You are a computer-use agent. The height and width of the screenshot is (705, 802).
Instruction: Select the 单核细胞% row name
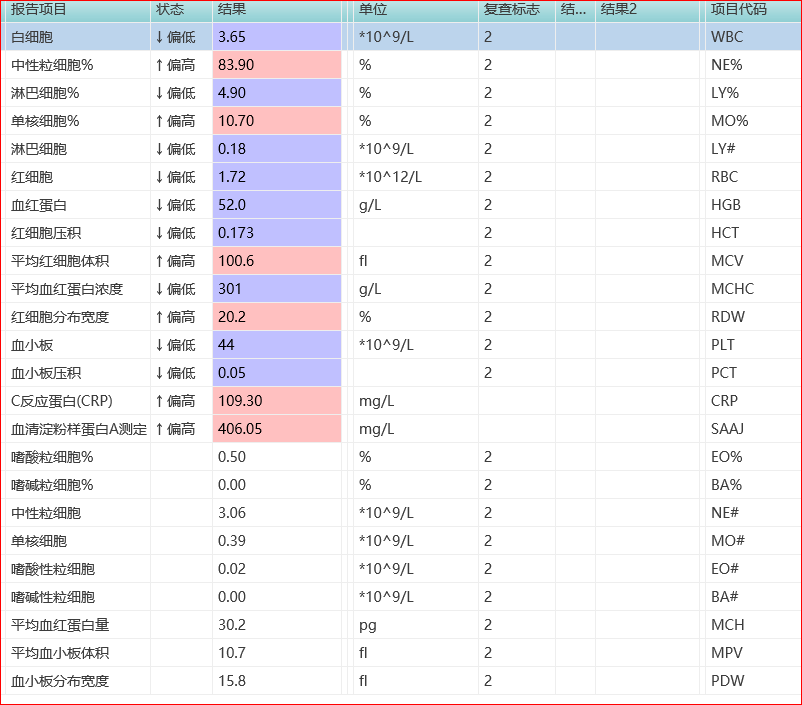point(46,121)
